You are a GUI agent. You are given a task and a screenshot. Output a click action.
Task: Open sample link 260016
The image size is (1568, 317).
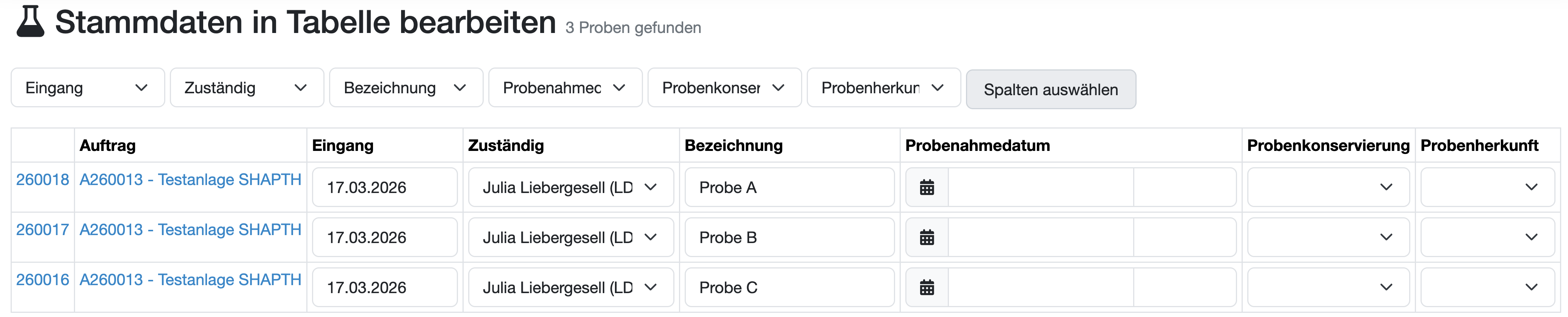click(42, 280)
